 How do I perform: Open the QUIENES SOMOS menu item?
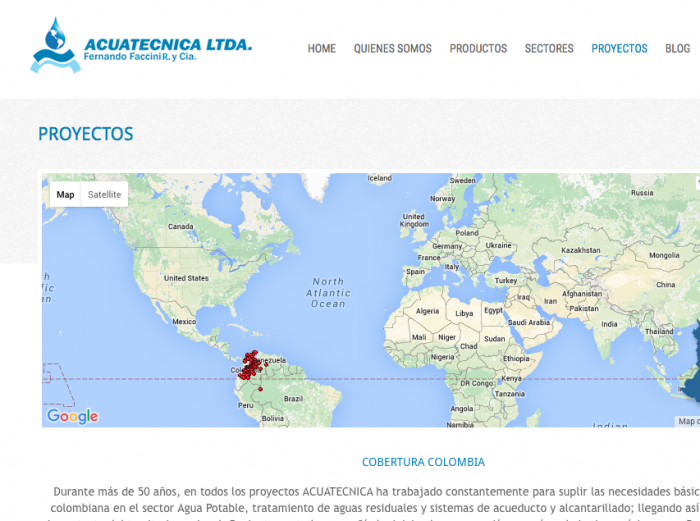[392, 48]
